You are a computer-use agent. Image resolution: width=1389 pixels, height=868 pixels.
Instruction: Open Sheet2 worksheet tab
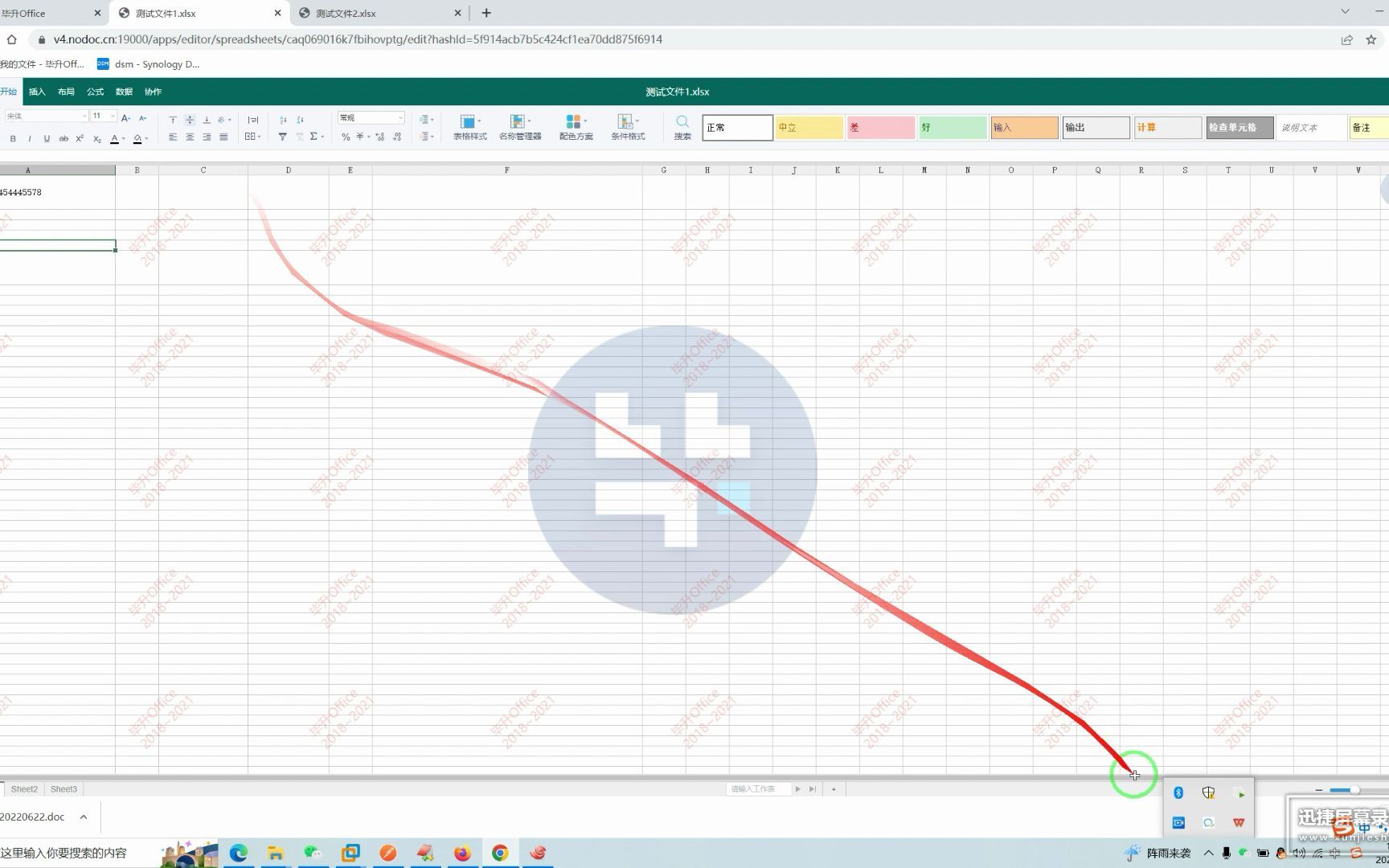tap(24, 789)
